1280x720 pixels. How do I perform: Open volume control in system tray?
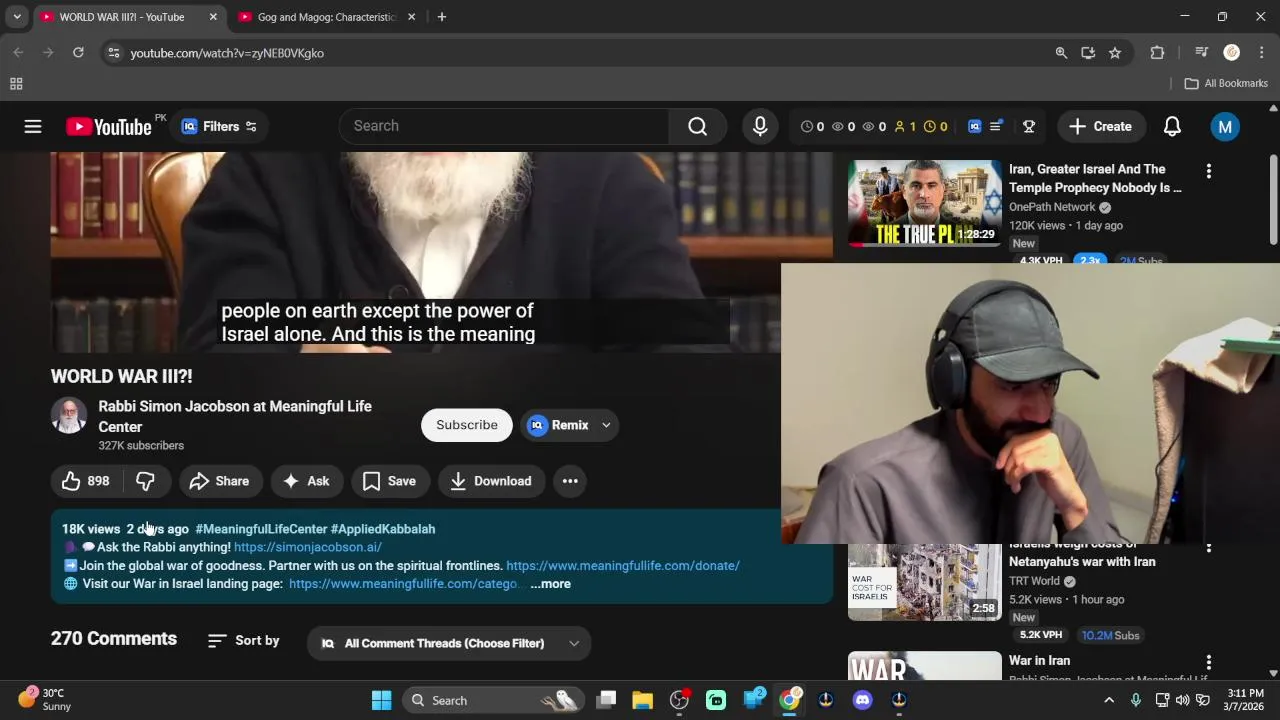(x=1183, y=701)
